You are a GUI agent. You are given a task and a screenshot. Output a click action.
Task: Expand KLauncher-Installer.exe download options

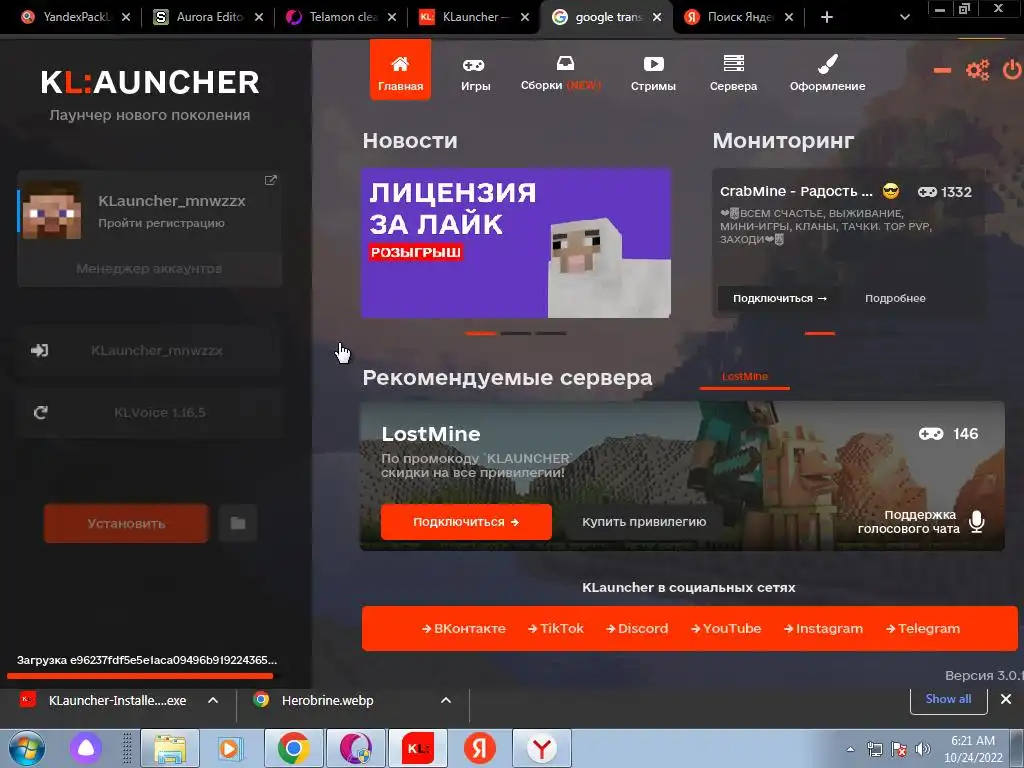click(x=213, y=700)
